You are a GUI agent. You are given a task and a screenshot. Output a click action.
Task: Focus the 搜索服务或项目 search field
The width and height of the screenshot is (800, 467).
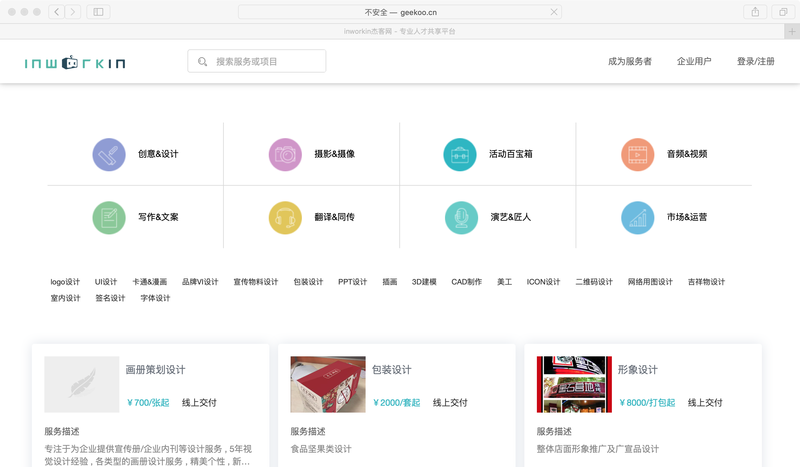click(257, 61)
